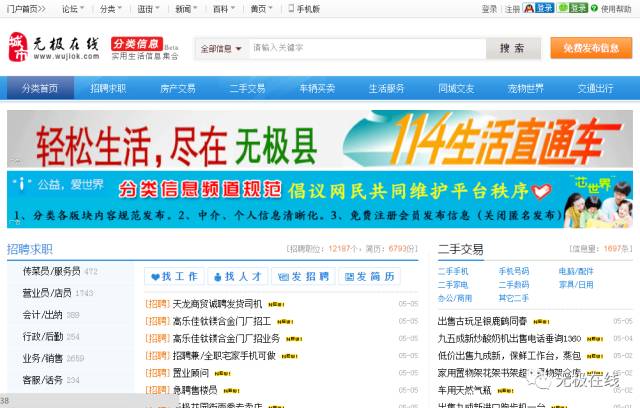Click the 找工作 heart icon button

click(174, 277)
